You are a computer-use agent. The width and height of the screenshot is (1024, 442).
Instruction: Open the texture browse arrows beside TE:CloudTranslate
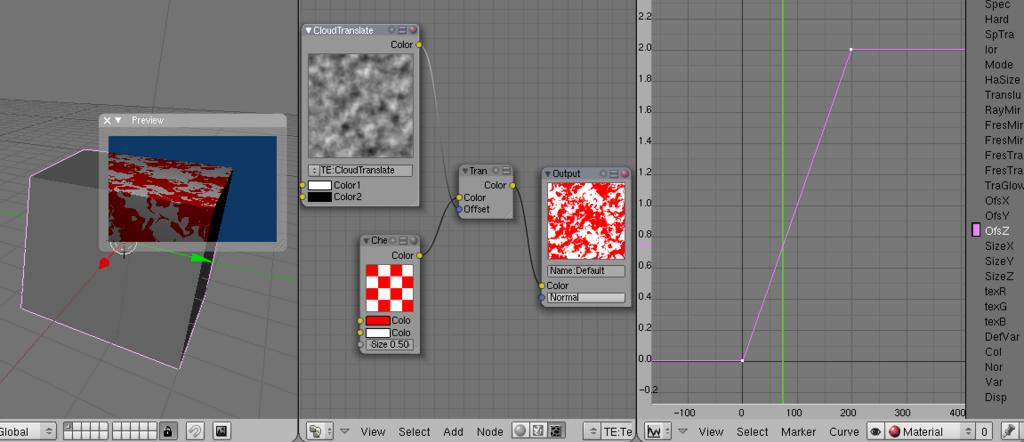tap(314, 170)
